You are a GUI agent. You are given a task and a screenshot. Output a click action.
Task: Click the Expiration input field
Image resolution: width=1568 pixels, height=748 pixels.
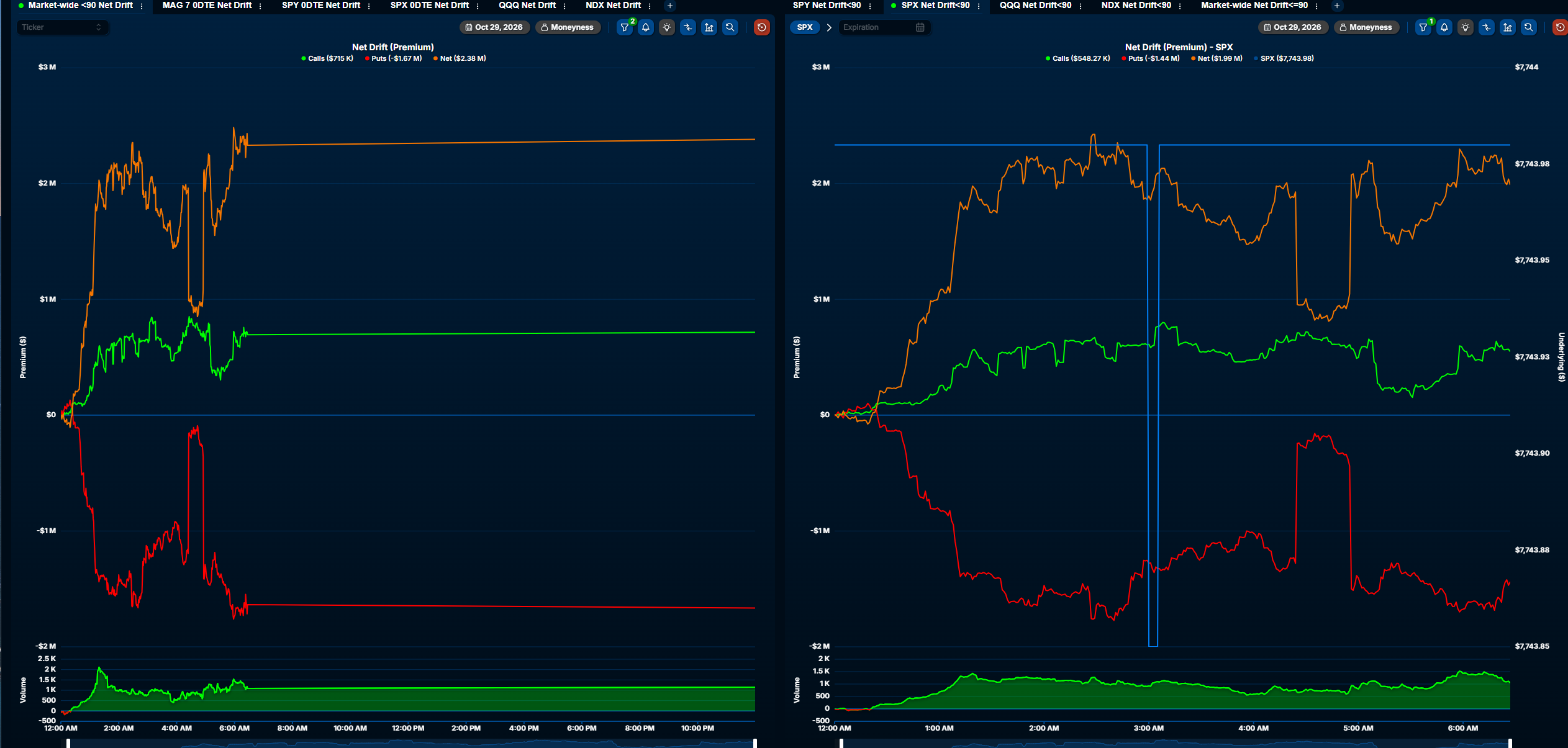(x=884, y=27)
